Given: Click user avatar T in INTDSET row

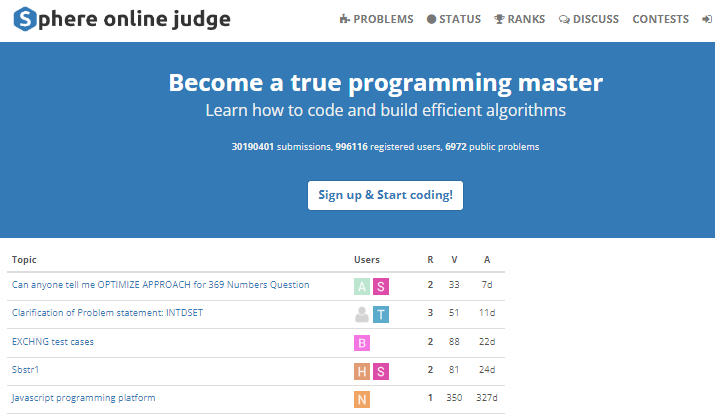Looking at the screenshot, I should tap(381, 315).
